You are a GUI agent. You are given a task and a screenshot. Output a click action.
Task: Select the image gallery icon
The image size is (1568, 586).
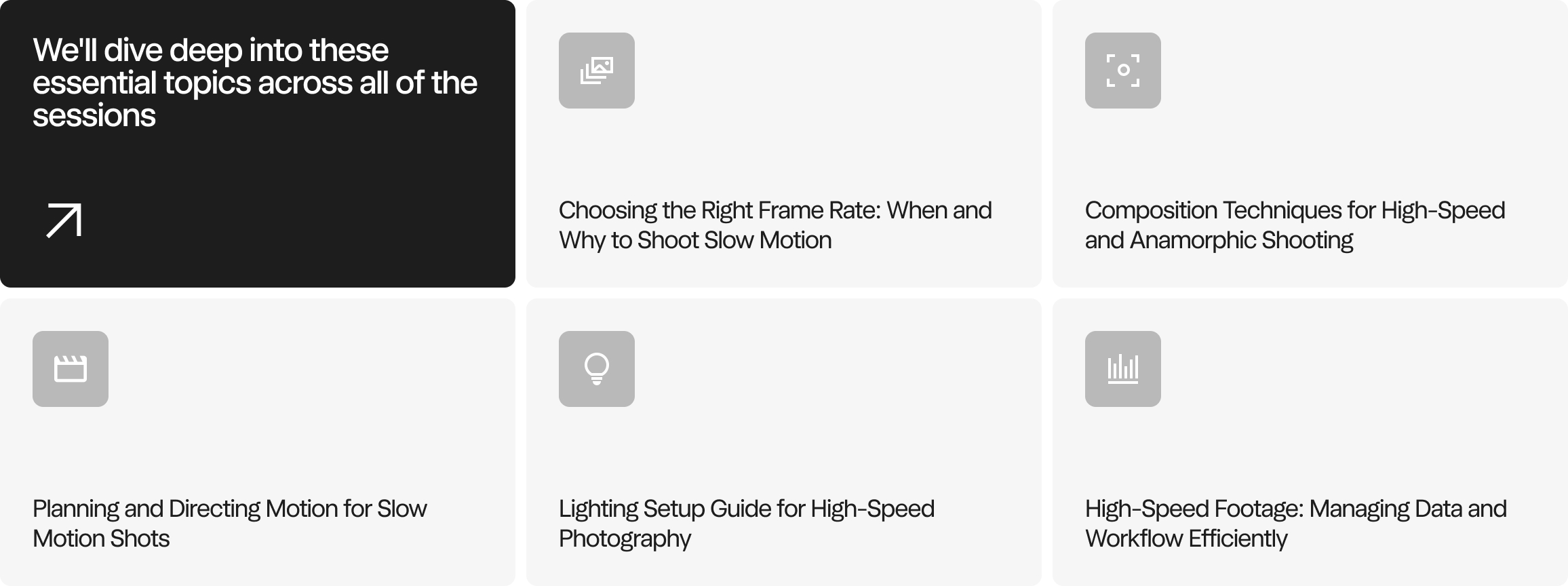pyautogui.click(x=597, y=71)
